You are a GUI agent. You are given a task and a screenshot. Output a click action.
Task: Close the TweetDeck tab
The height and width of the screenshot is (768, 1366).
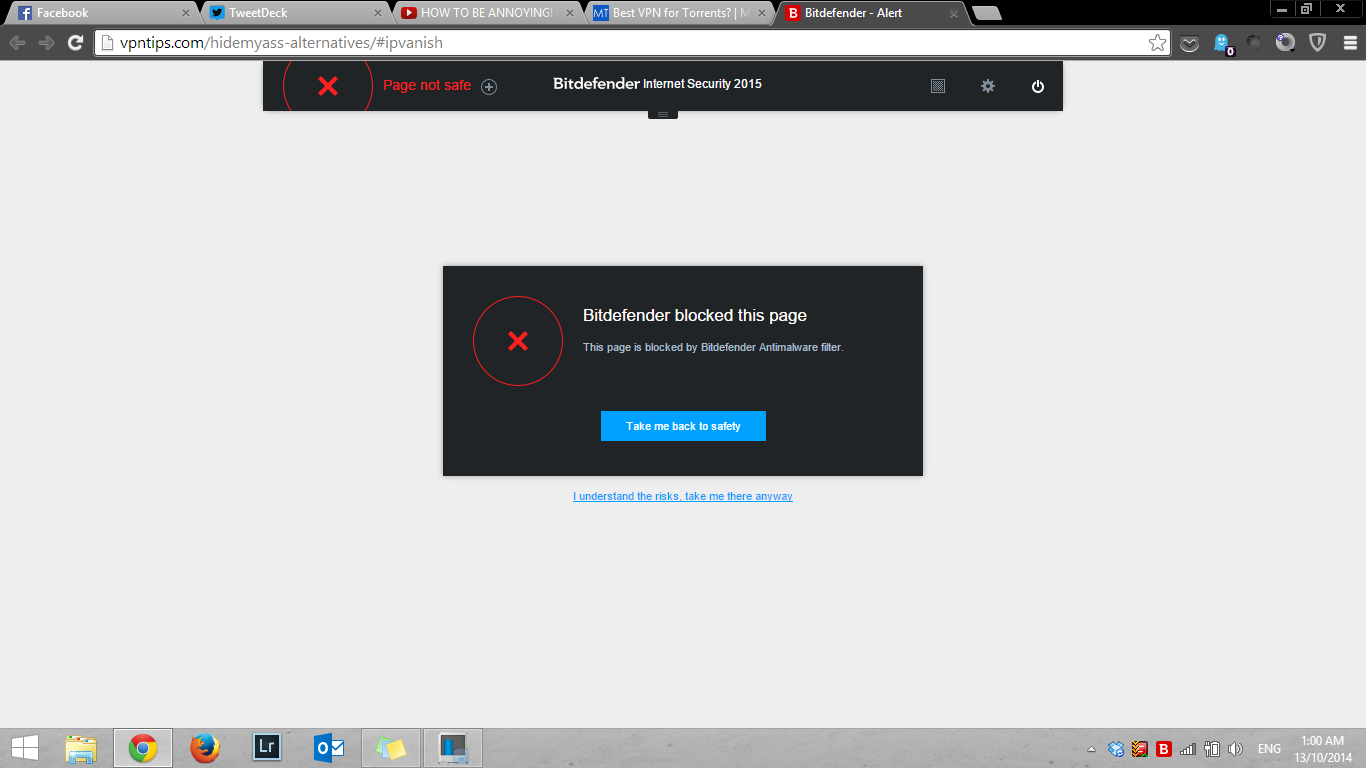tap(377, 13)
